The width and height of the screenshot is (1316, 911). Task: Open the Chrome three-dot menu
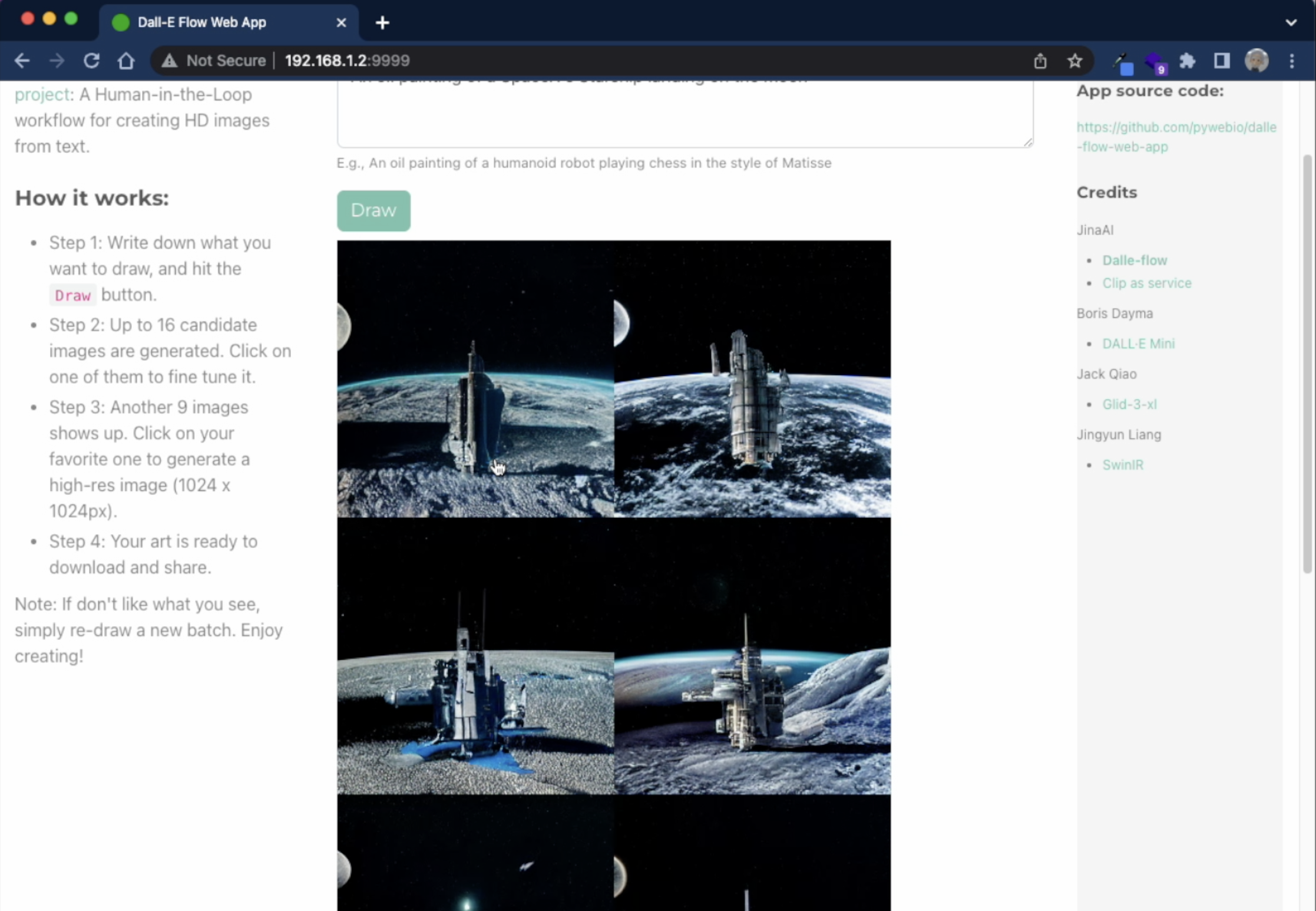tap(1291, 61)
